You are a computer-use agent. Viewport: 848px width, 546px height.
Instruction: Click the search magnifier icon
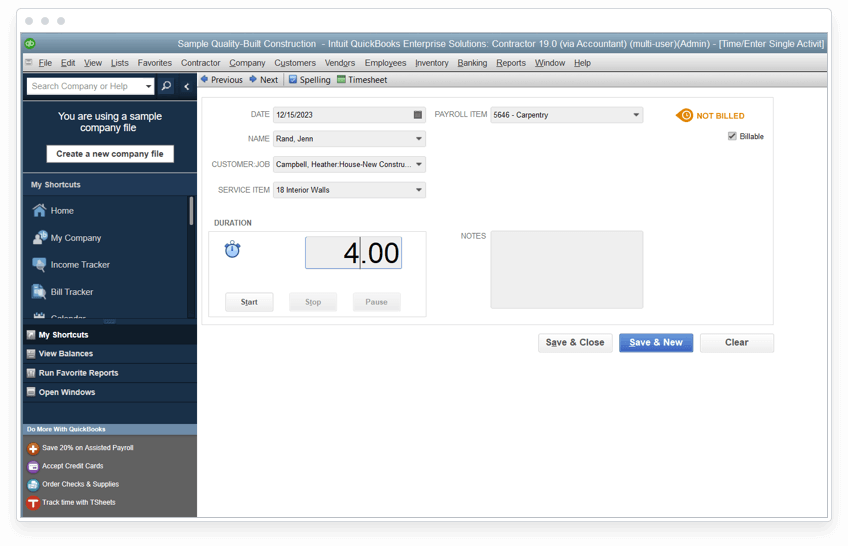(x=167, y=86)
